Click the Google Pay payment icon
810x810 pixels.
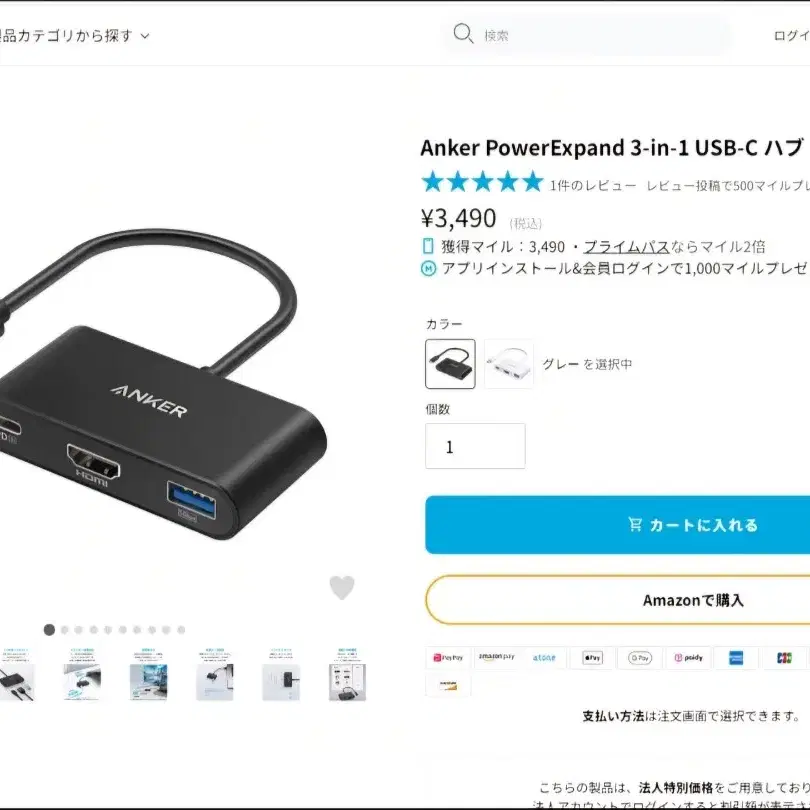tap(640, 658)
